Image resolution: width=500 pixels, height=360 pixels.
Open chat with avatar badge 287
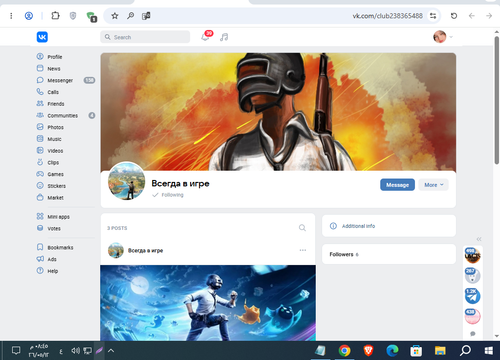pos(473,275)
